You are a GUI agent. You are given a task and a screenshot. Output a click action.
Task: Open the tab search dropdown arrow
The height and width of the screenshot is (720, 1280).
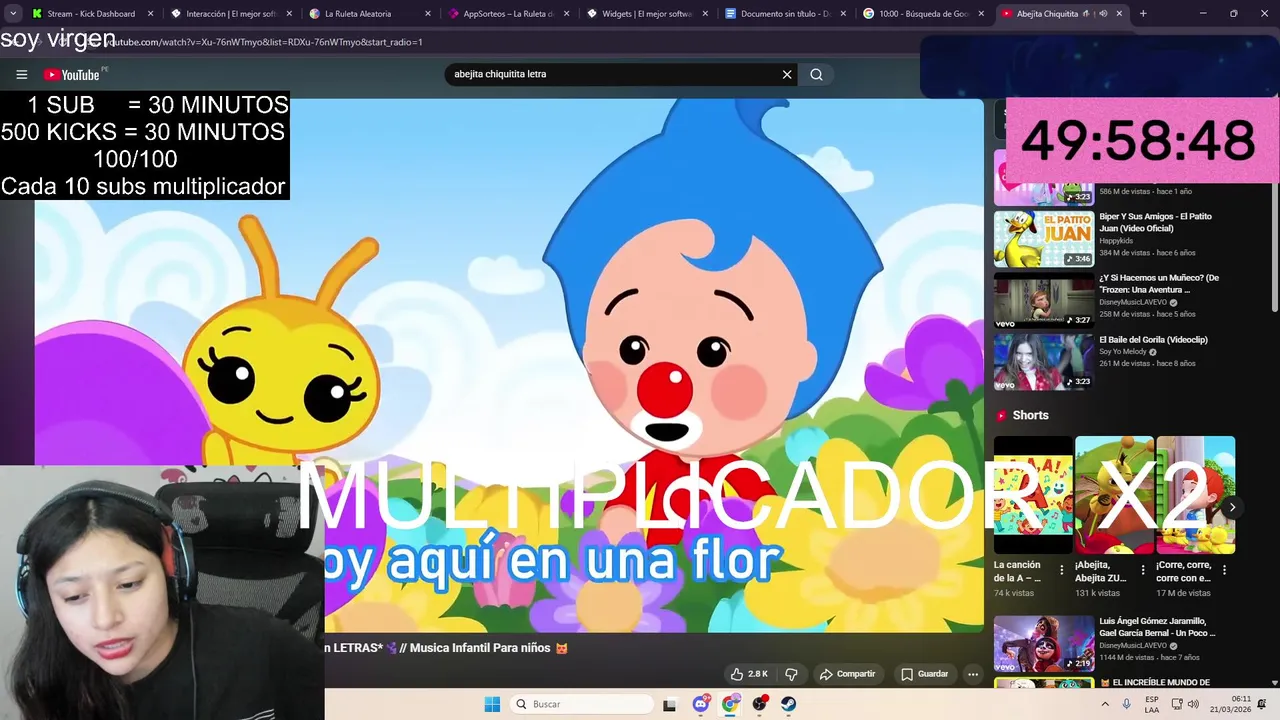13,14
